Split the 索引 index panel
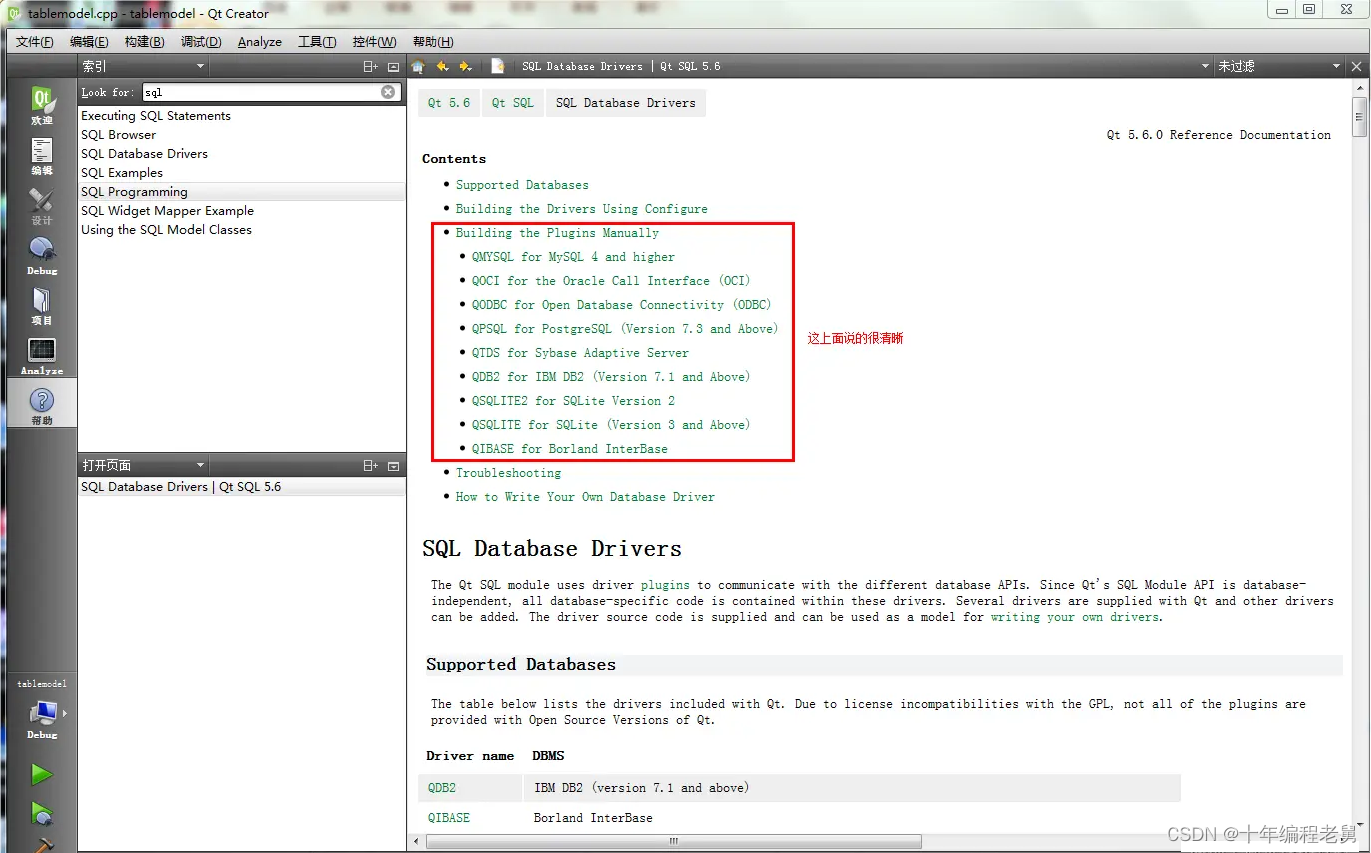The height and width of the screenshot is (853, 1371). click(x=370, y=66)
